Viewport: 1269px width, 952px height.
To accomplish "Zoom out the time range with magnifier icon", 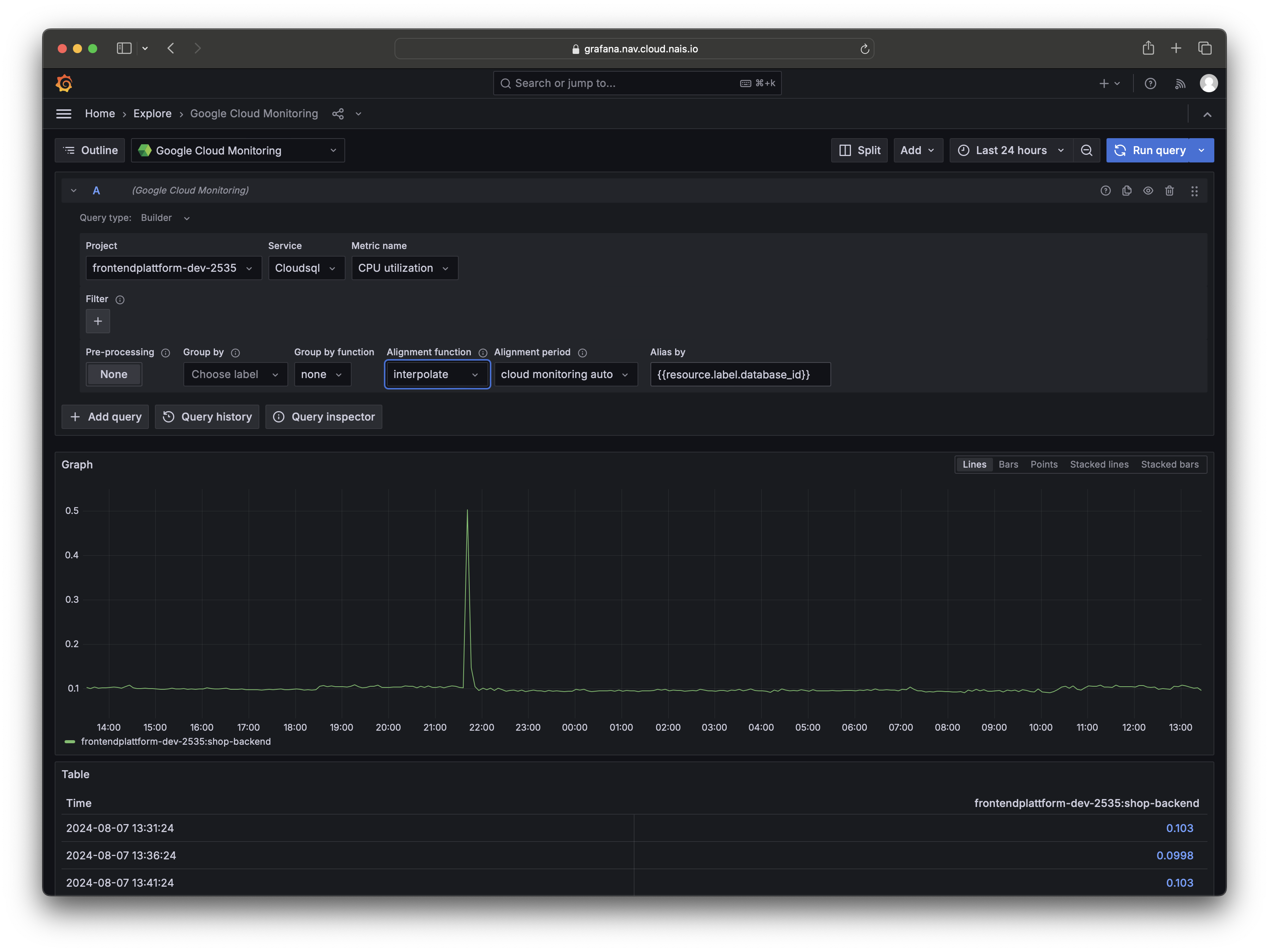I will (1087, 150).
